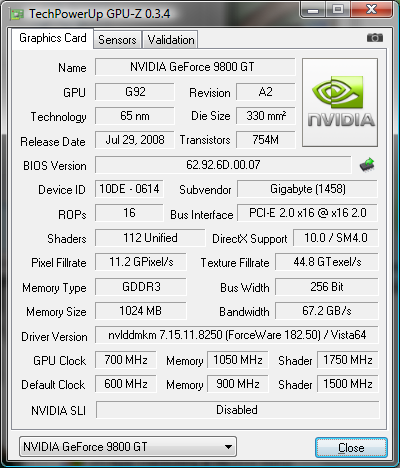The height and width of the screenshot is (468, 400).
Task: Click the NVIDIA SLI label
Action: tap(58, 411)
